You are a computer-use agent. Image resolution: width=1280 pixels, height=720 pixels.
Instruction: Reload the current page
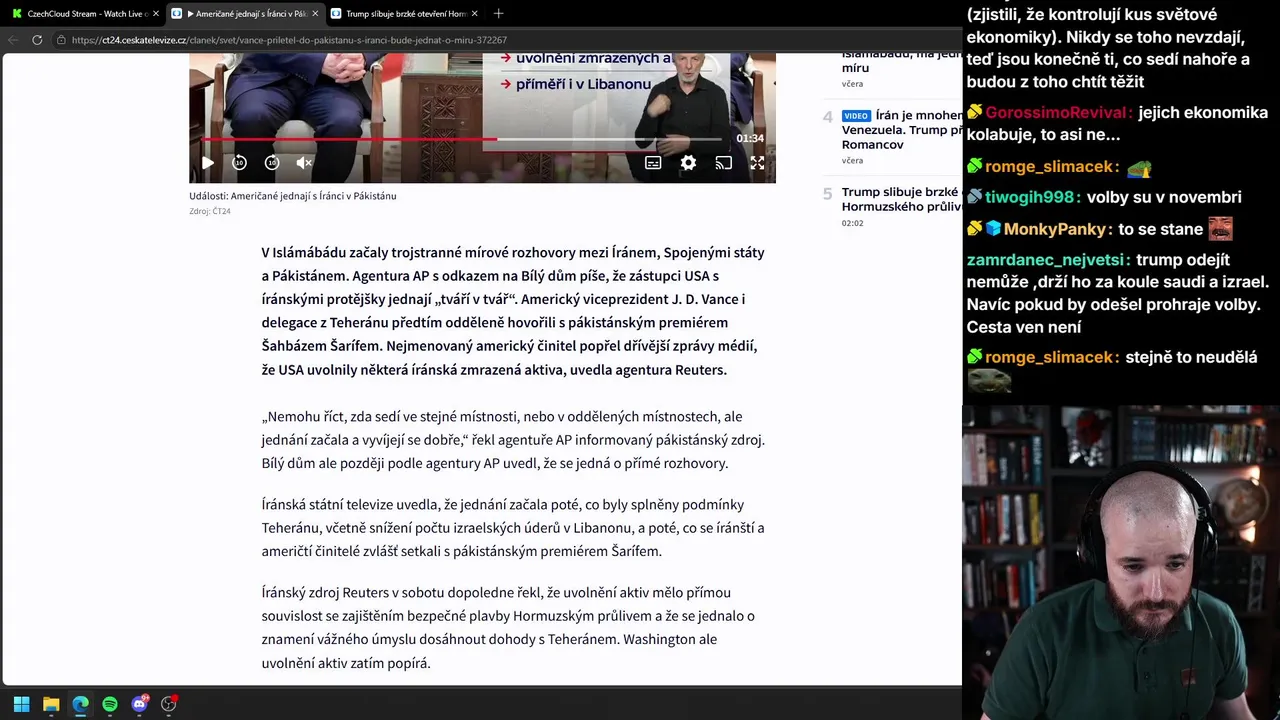[37, 40]
